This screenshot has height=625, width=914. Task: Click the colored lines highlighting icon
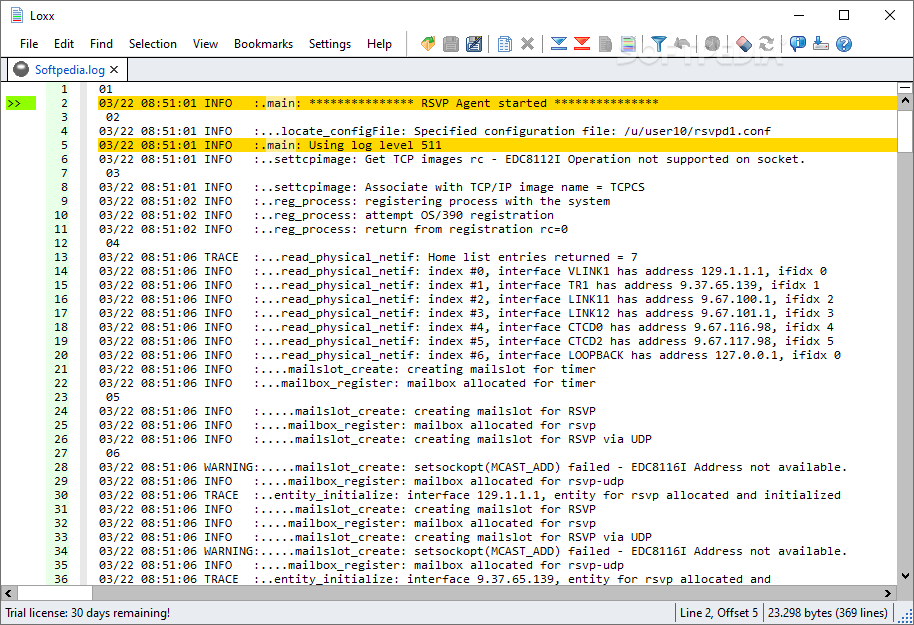628,44
